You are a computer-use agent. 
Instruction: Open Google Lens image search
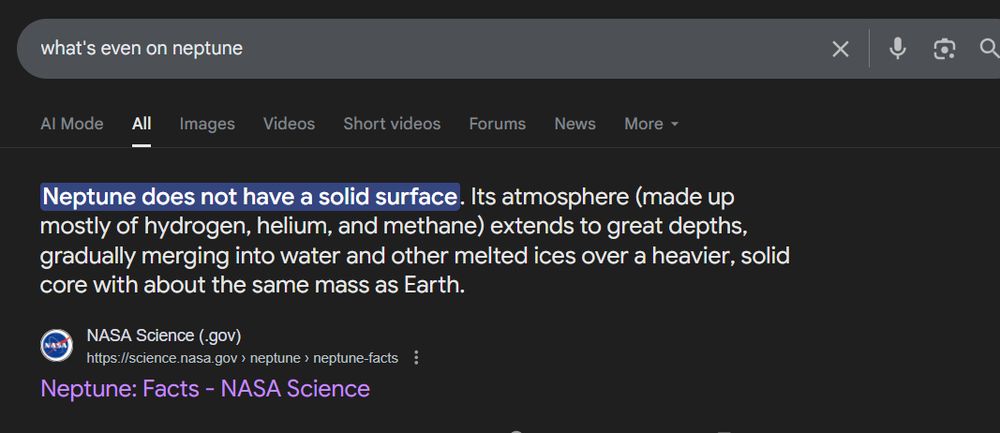coord(944,49)
